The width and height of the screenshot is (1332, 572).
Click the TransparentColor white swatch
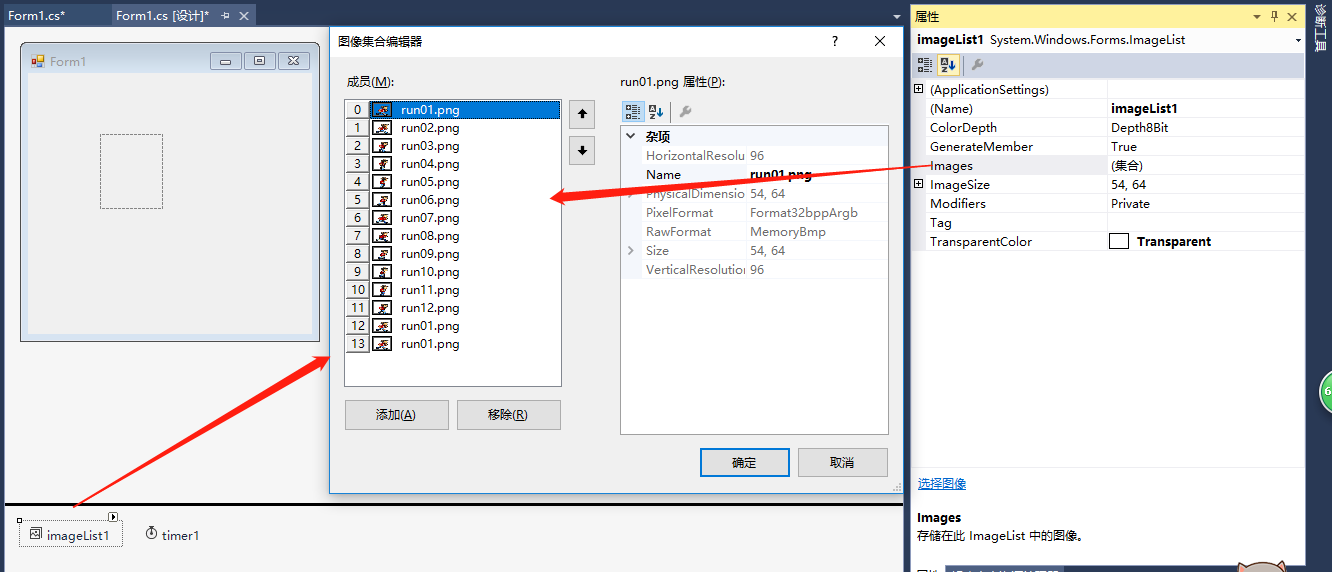[x=1119, y=241]
